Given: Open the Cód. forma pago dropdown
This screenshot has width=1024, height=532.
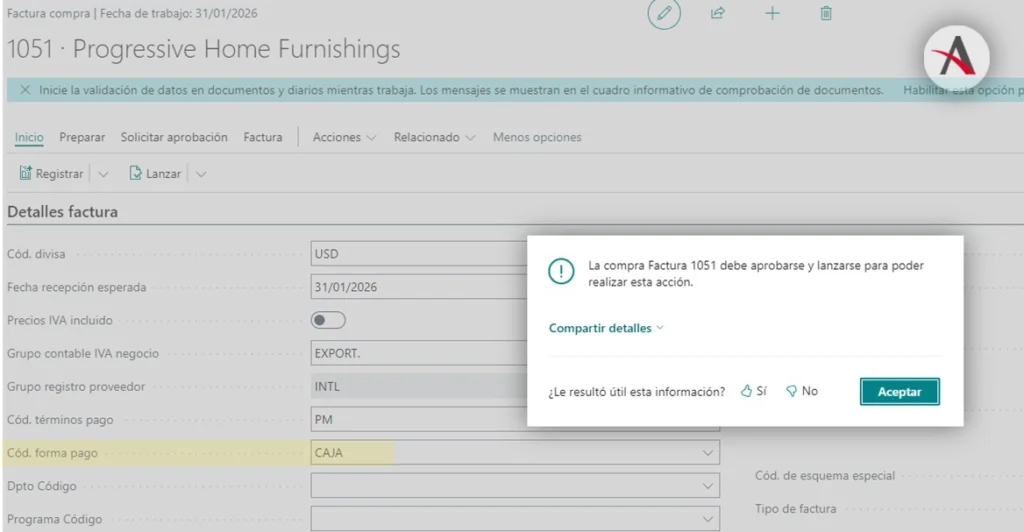Looking at the screenshot, I should tap(705, 453).
